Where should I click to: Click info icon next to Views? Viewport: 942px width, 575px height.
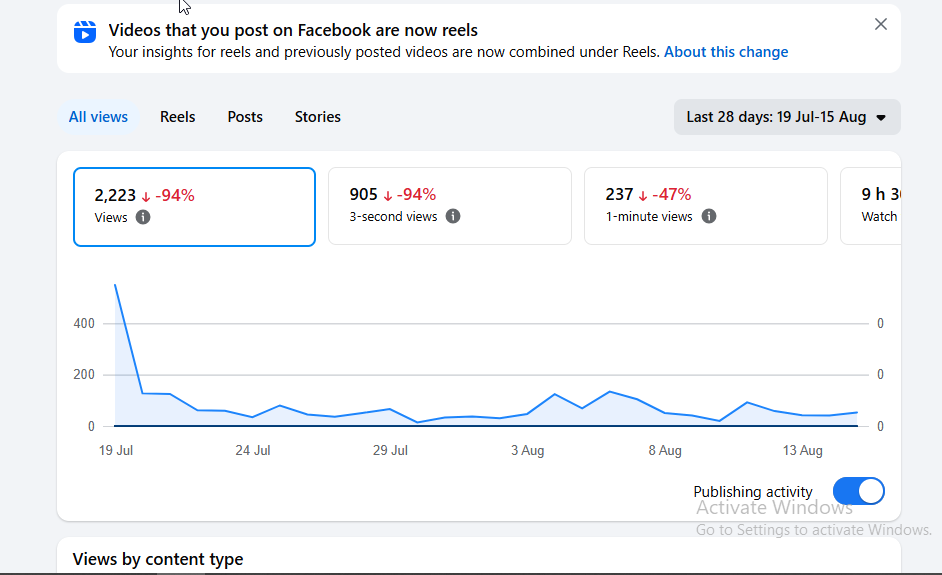[x=142, y=217]
